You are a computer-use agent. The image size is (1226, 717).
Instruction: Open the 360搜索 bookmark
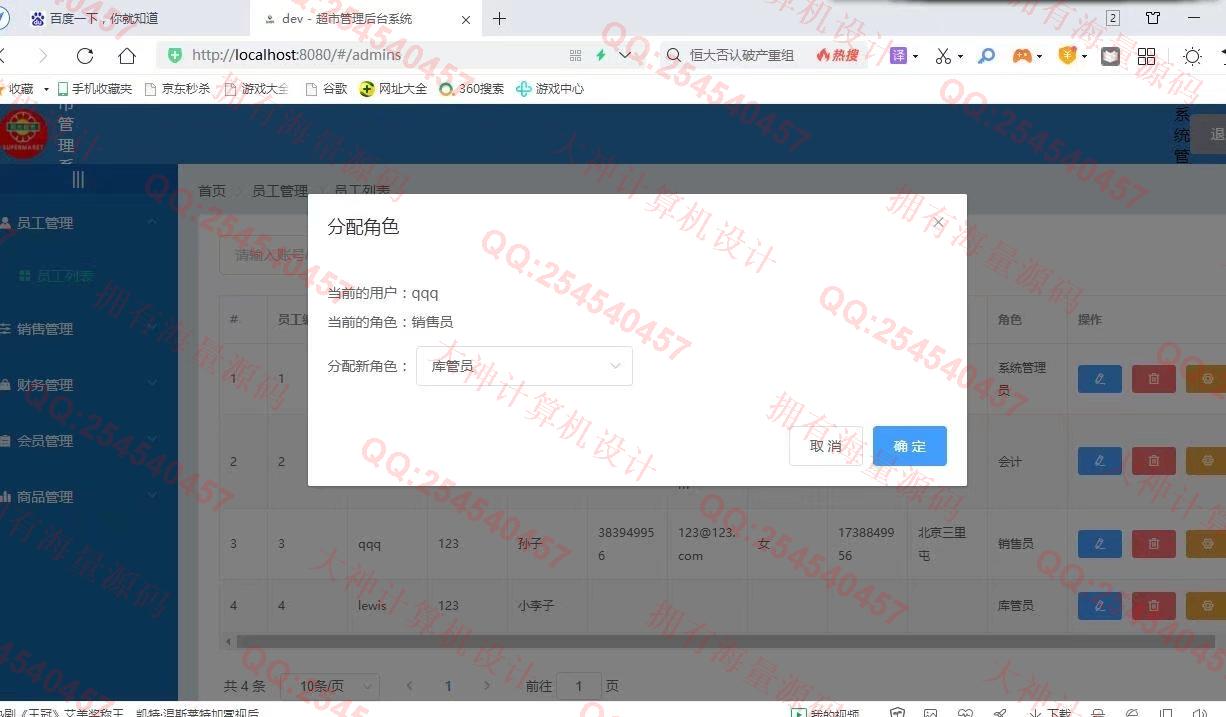pos(471,89)
